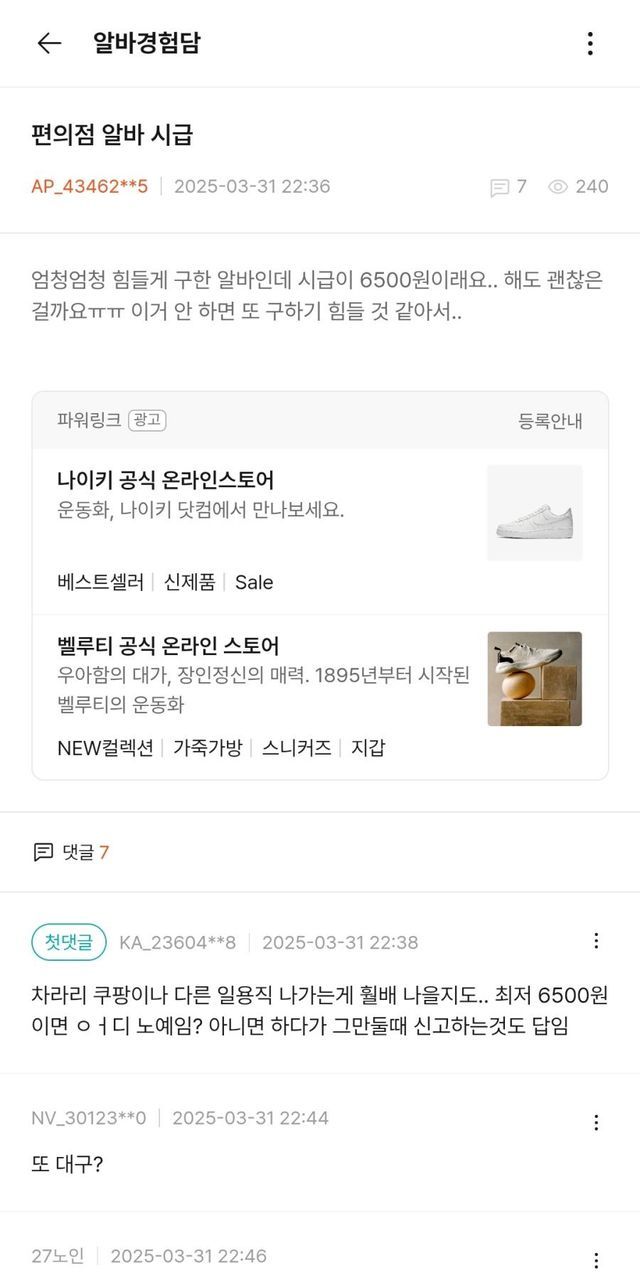Tap the 첫댓글 badge
This screenshot has height=1280, width=640.
coord(69,942)
